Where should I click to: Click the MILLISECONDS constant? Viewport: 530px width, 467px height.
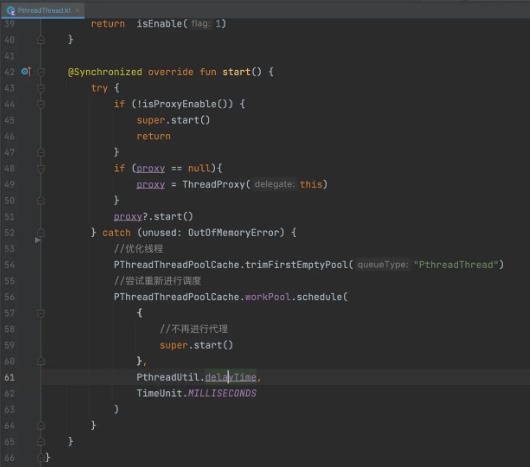(222, 393)
